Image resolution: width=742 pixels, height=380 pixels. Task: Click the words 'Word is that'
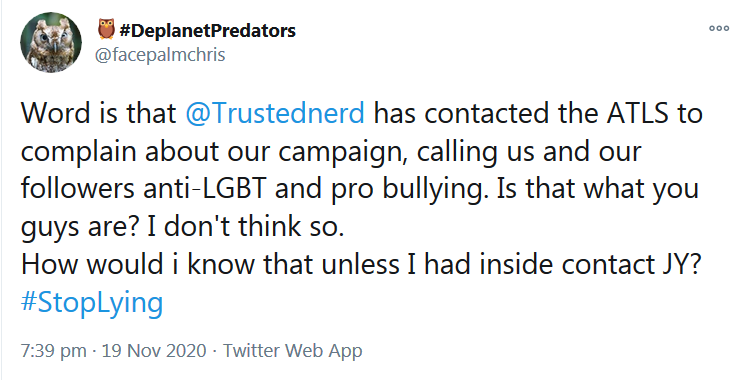[x=98, y=113]
